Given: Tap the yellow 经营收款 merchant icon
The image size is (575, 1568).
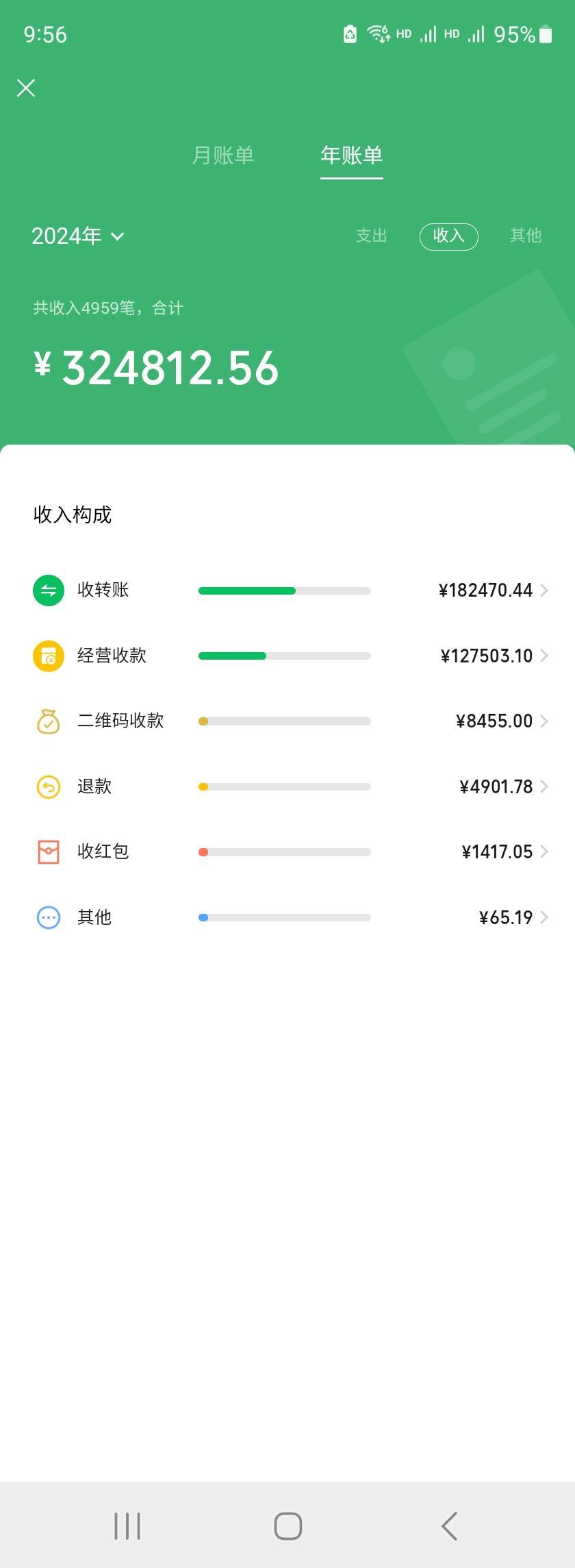Looking at the screenshot, I should tap(49, 656).
